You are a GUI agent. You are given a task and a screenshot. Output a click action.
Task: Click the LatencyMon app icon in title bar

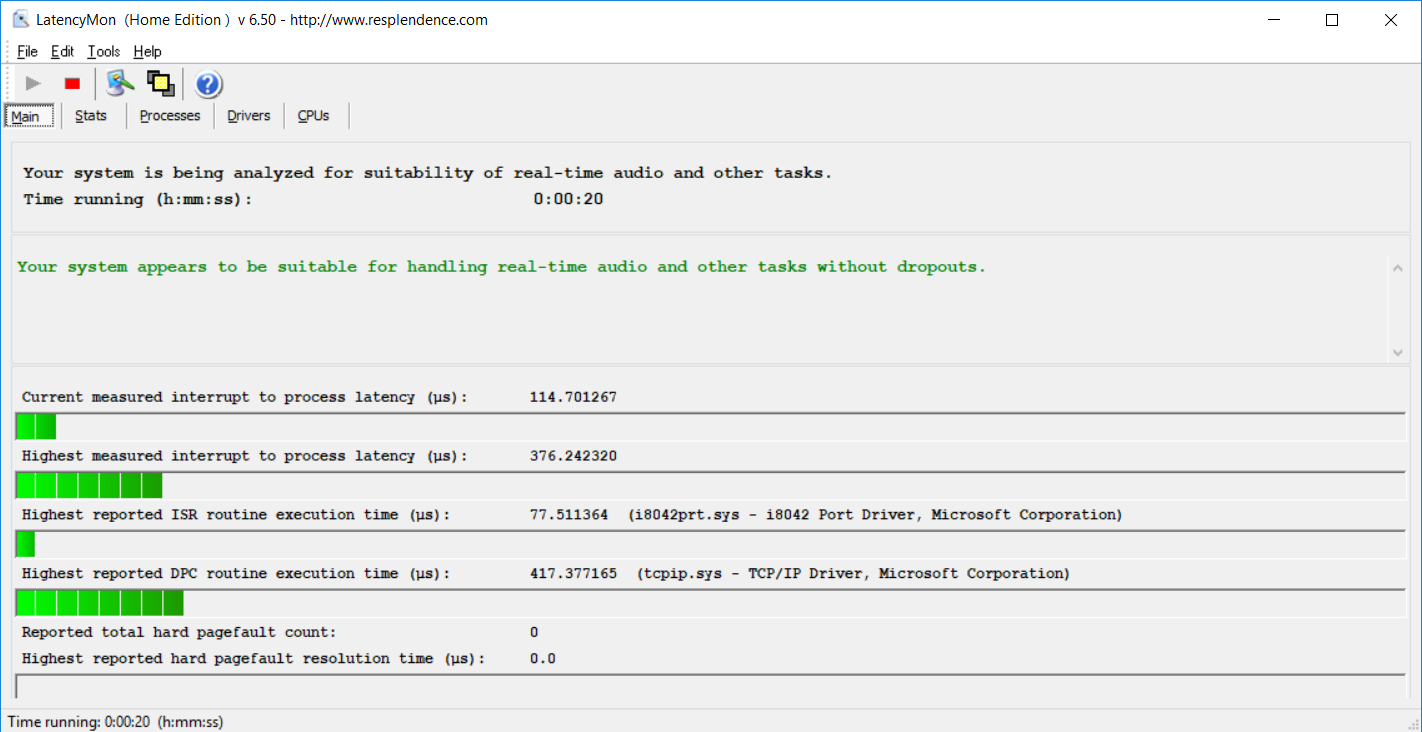pyautogui.click(x=20, y=20)
